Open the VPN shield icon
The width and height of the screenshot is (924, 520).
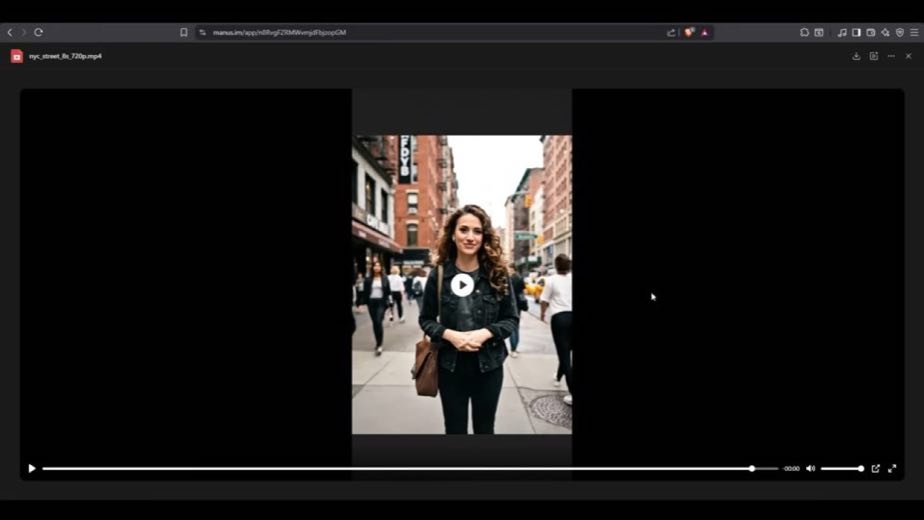(x=900, y=32)
